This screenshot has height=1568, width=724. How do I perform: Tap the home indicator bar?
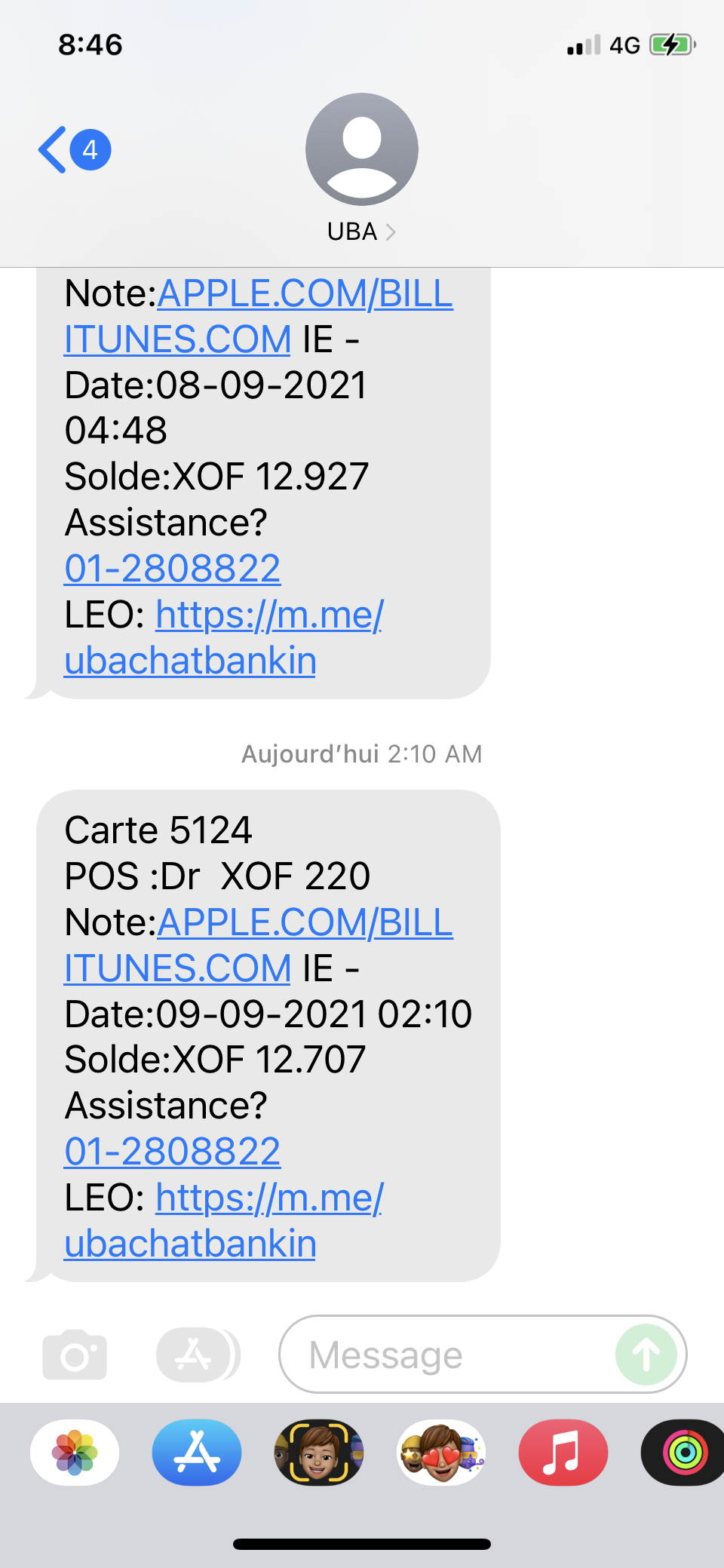click(x=362, y=1544)
